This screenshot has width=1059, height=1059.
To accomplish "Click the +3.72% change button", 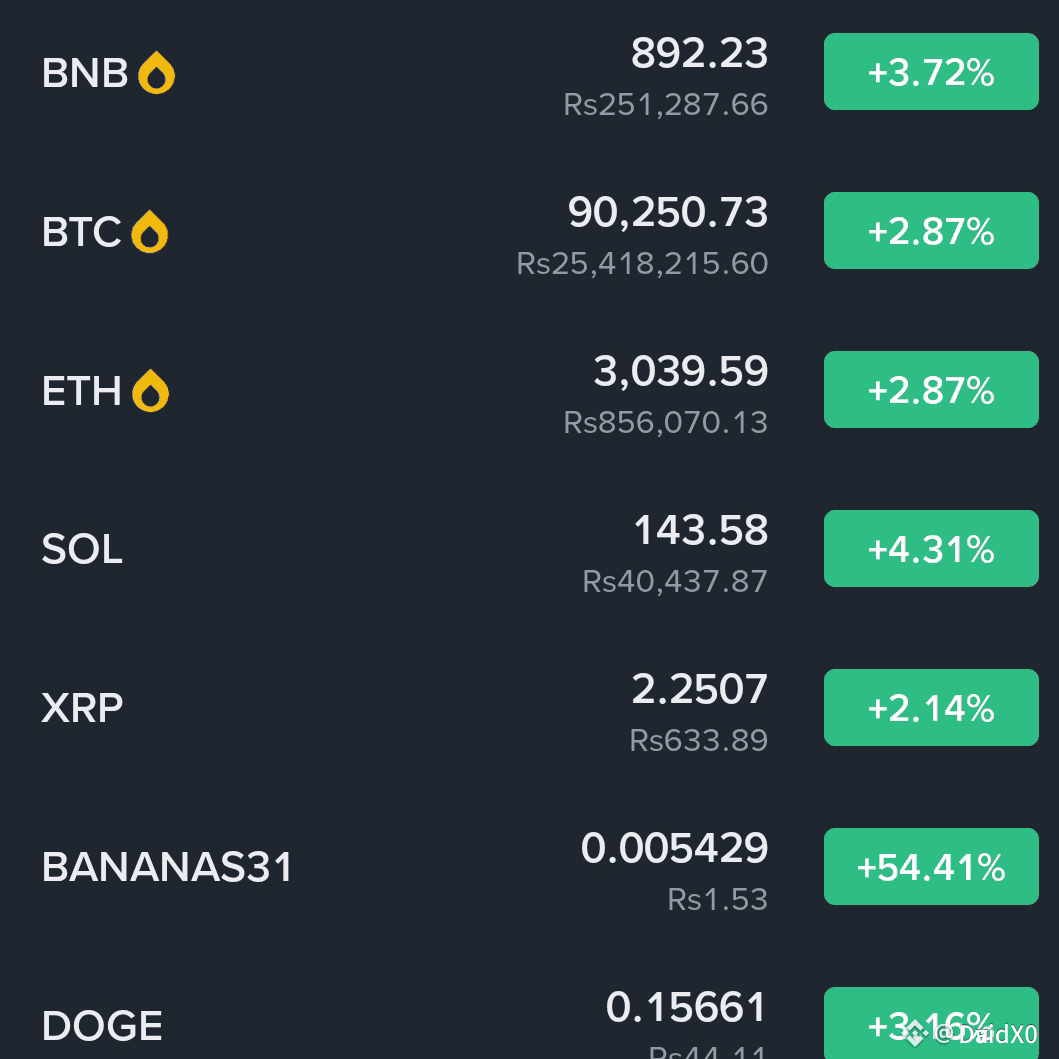I will coord(931,72).
